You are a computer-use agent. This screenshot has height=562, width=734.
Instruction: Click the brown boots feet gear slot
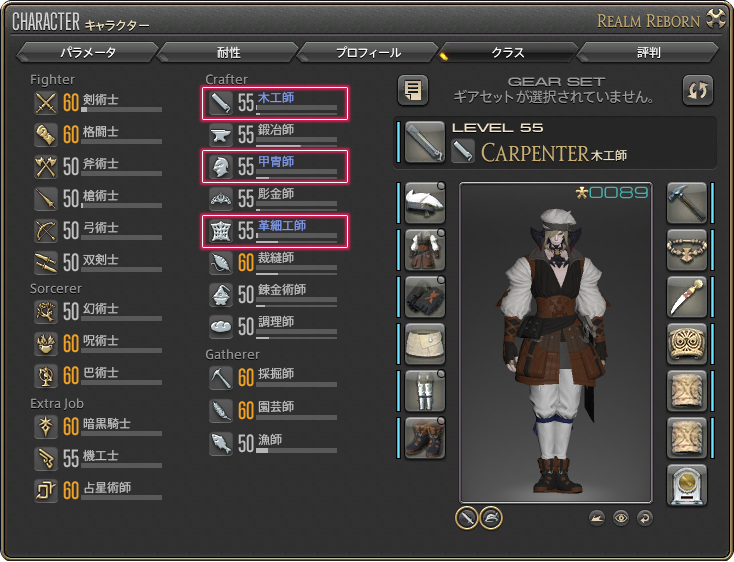coord(425,438)
